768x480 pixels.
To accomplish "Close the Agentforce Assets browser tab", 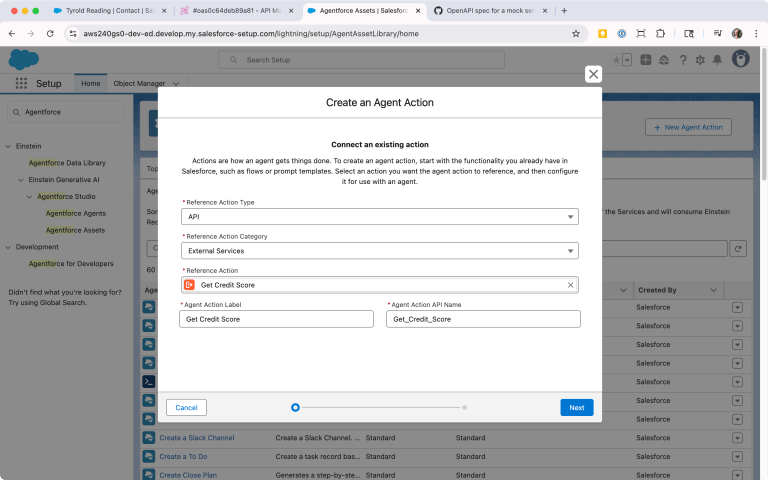I will [x=418, y=11].
